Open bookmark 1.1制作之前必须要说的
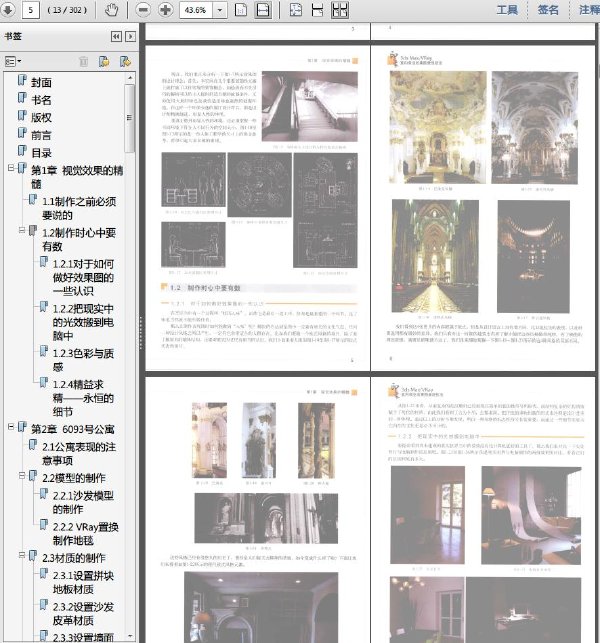Viewport: 600px width, 643px height. coord(79,208)
